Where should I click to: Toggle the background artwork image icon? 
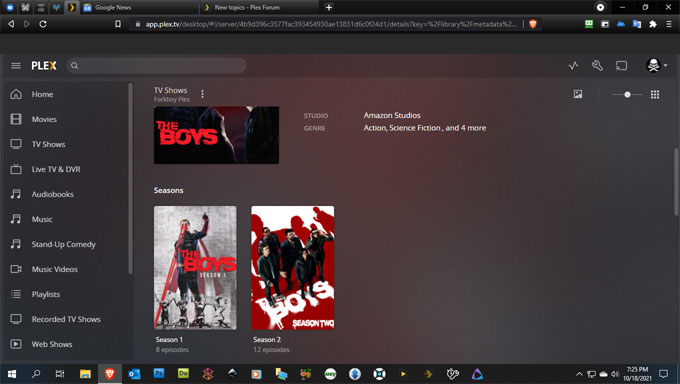[x=578, y=94]
